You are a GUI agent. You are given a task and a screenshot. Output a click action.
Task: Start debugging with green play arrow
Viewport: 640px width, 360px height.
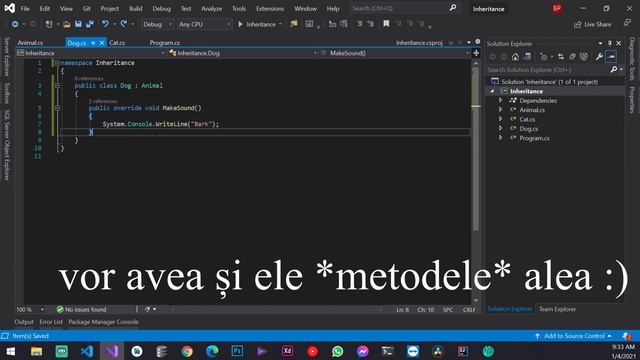[240, 24]
